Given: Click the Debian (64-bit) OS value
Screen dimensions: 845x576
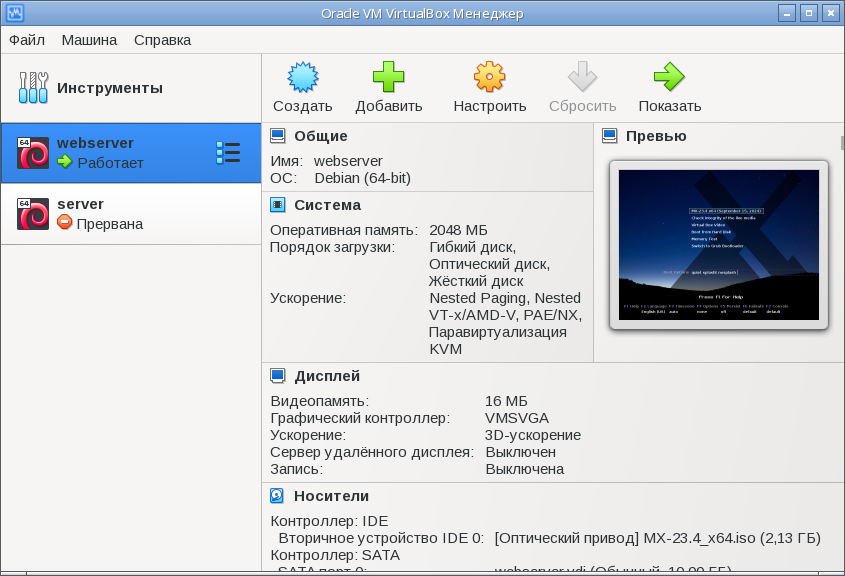Looking at the screenshot, I should [363, 178].
